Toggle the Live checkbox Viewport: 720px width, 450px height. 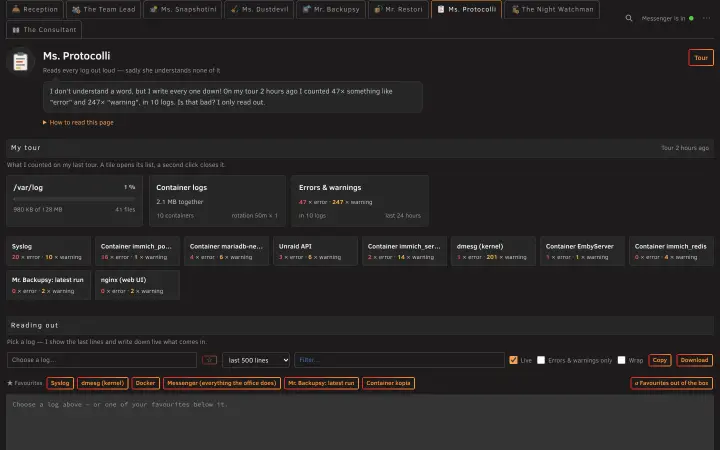(x=513, y=360)
